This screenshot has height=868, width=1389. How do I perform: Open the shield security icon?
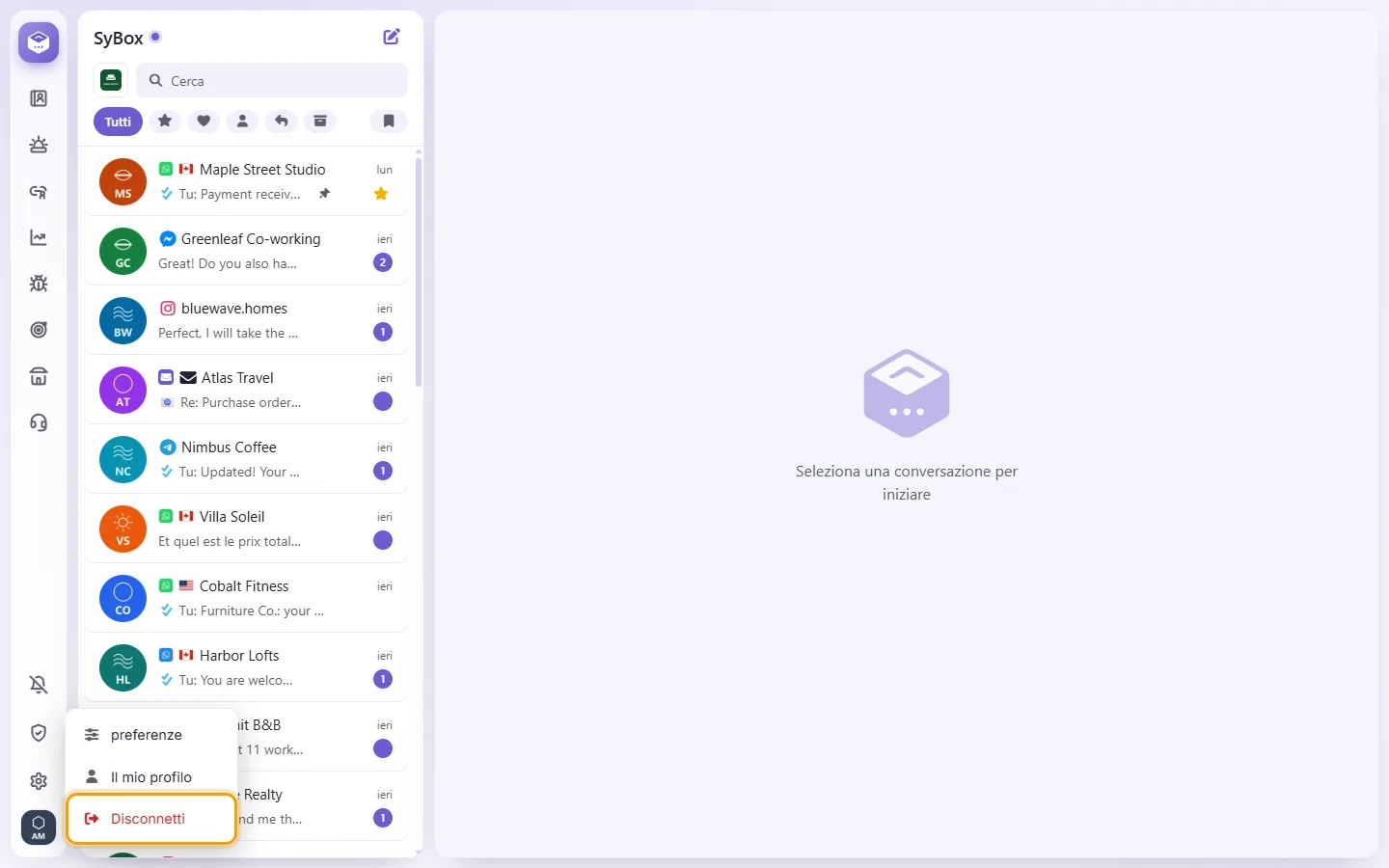[39, 733]
